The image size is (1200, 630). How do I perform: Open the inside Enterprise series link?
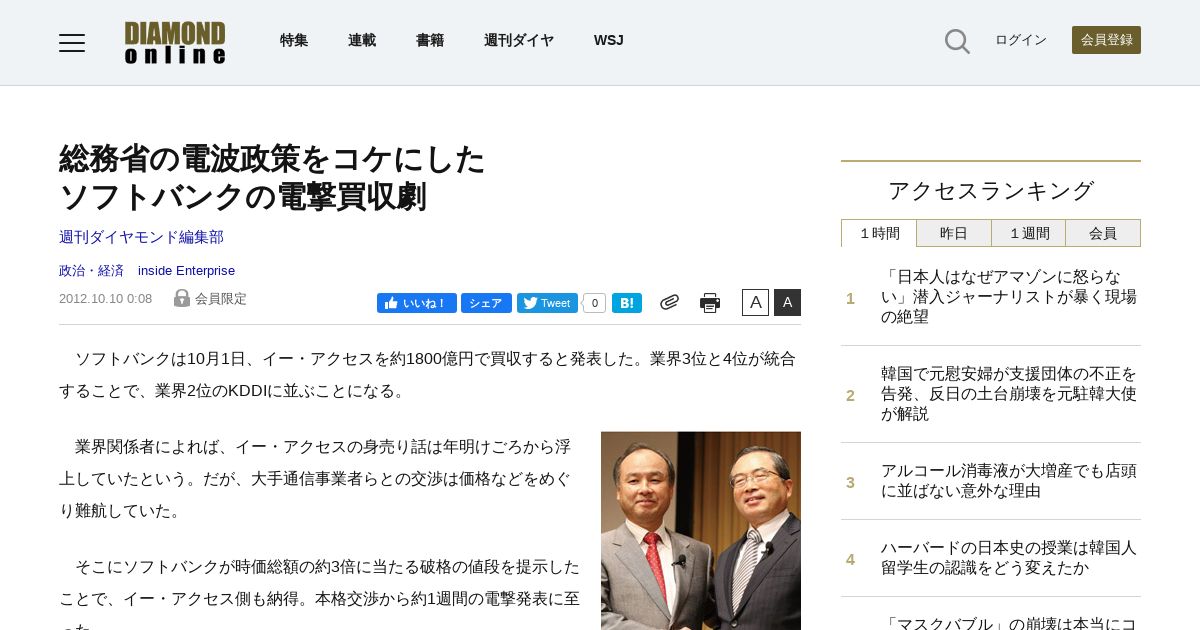[x=186, y=270]
